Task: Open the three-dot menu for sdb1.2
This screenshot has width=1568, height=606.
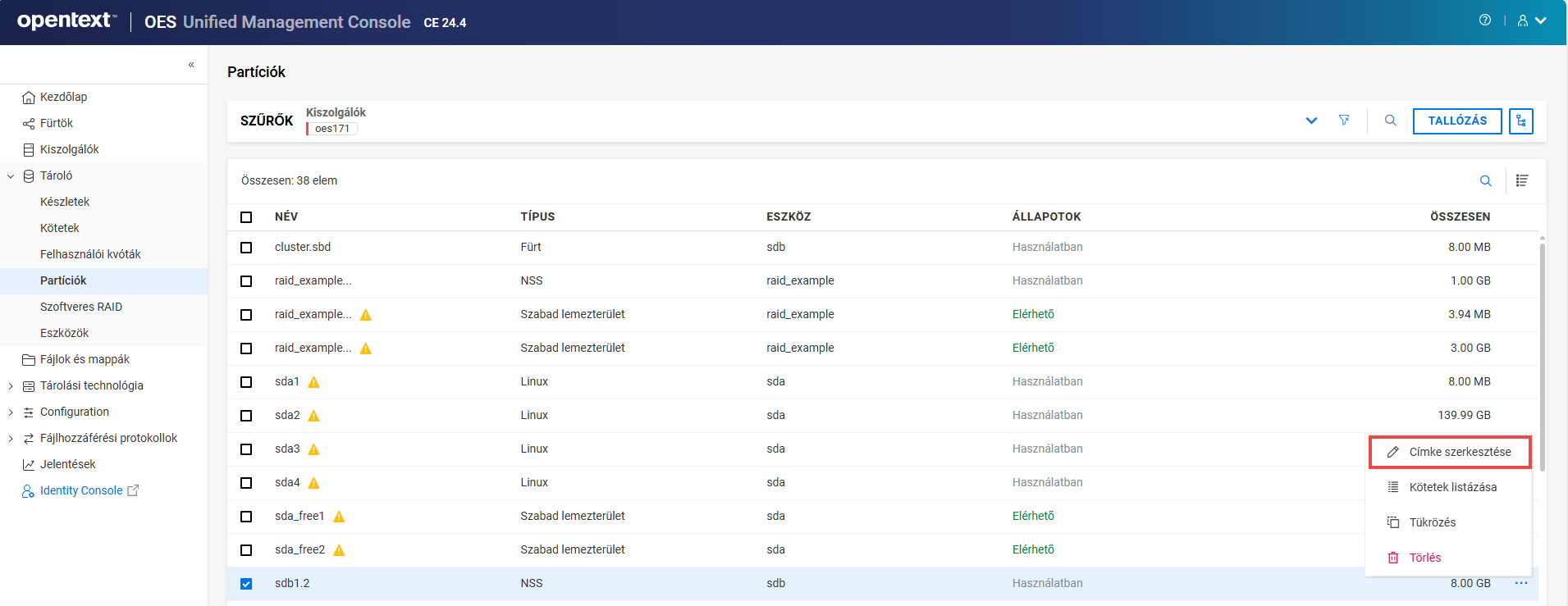Action: click(x=1520, y=583)
